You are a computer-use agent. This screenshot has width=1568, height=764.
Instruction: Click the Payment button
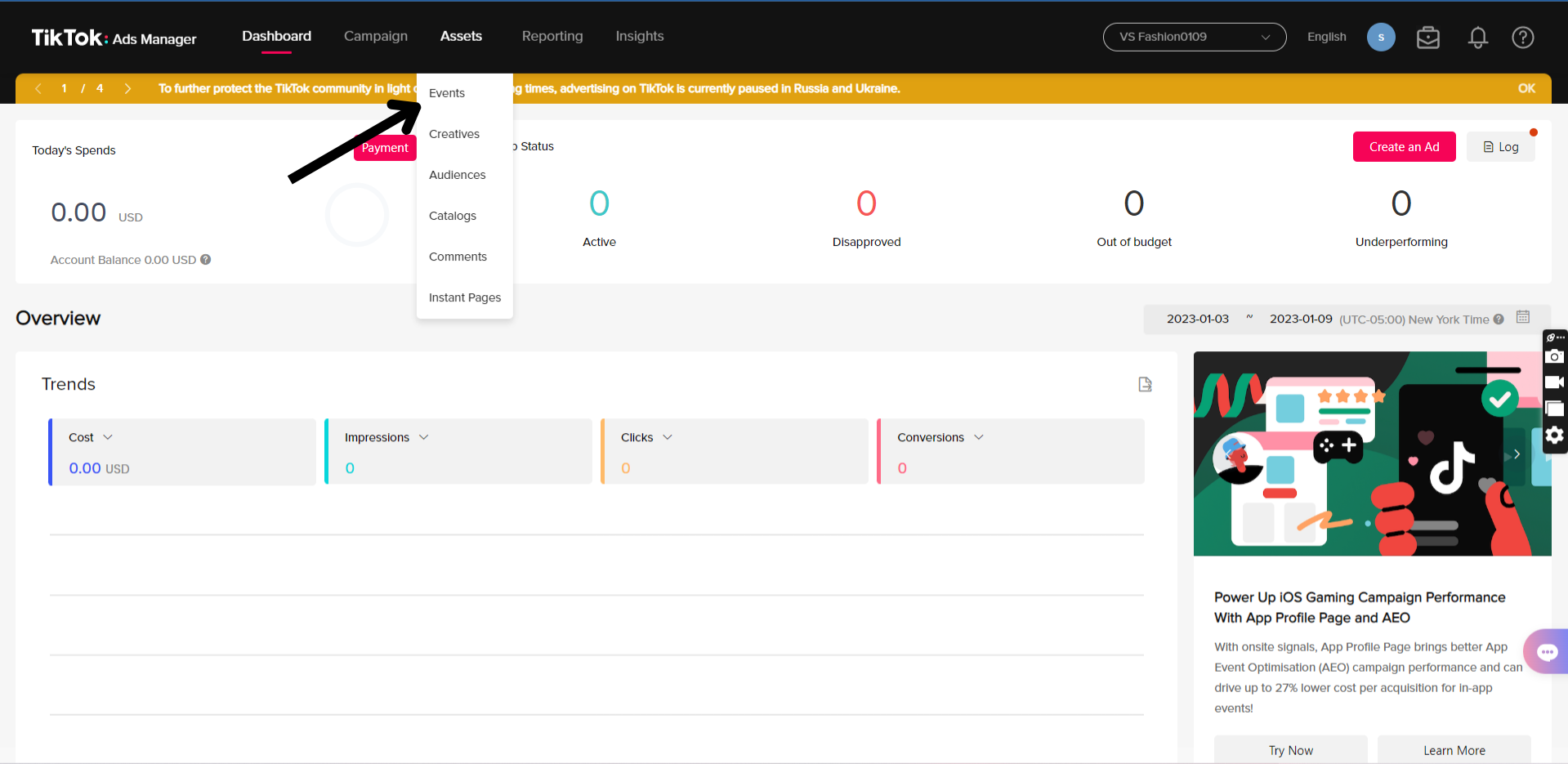pos(385,148)
